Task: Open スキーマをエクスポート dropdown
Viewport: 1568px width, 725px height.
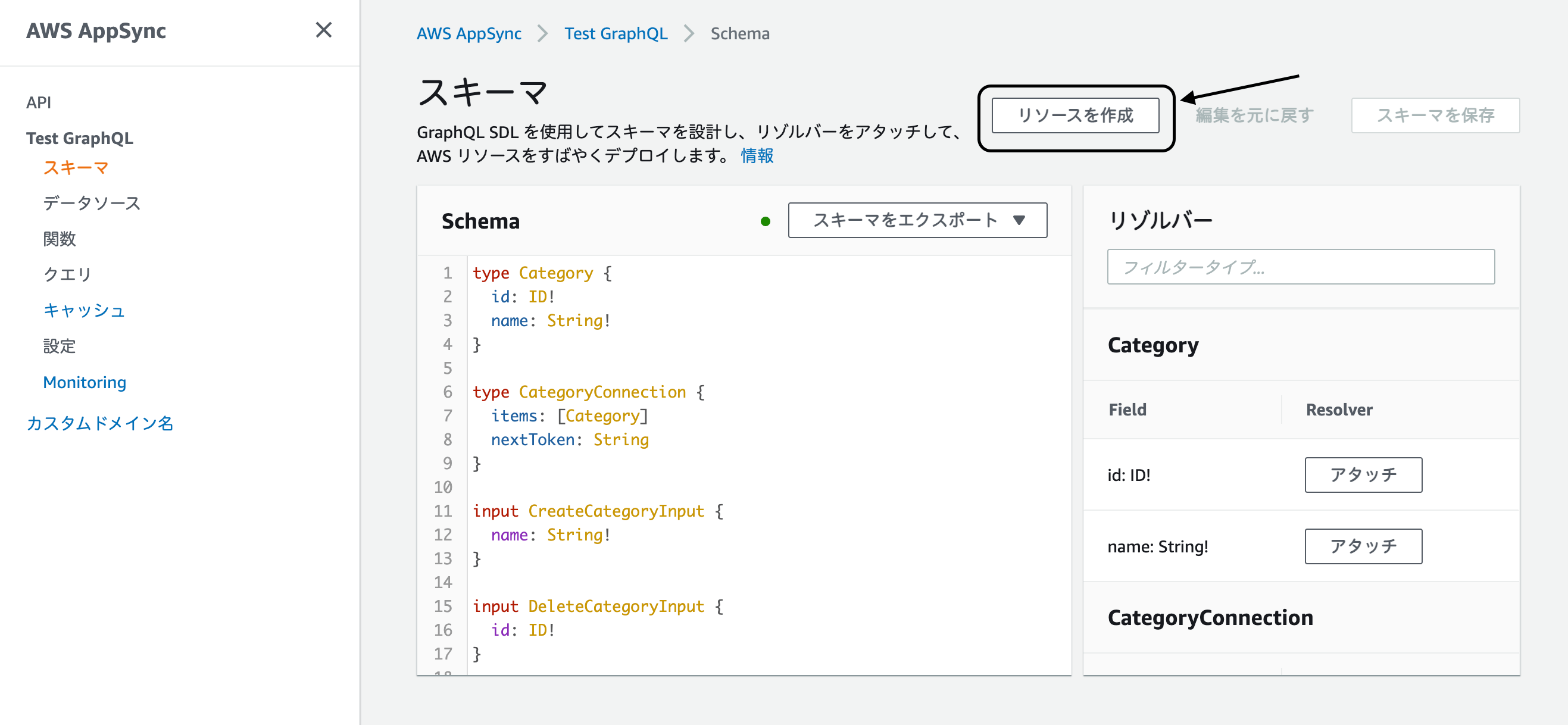Action: coord(917,220)
